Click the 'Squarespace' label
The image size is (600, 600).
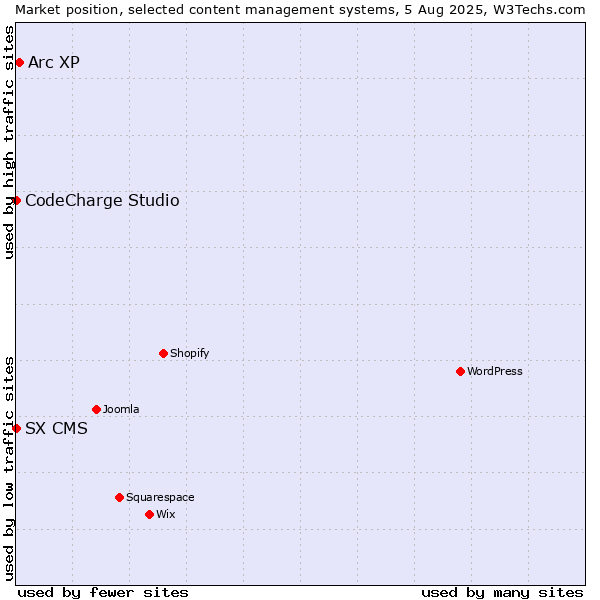point(160,497)
